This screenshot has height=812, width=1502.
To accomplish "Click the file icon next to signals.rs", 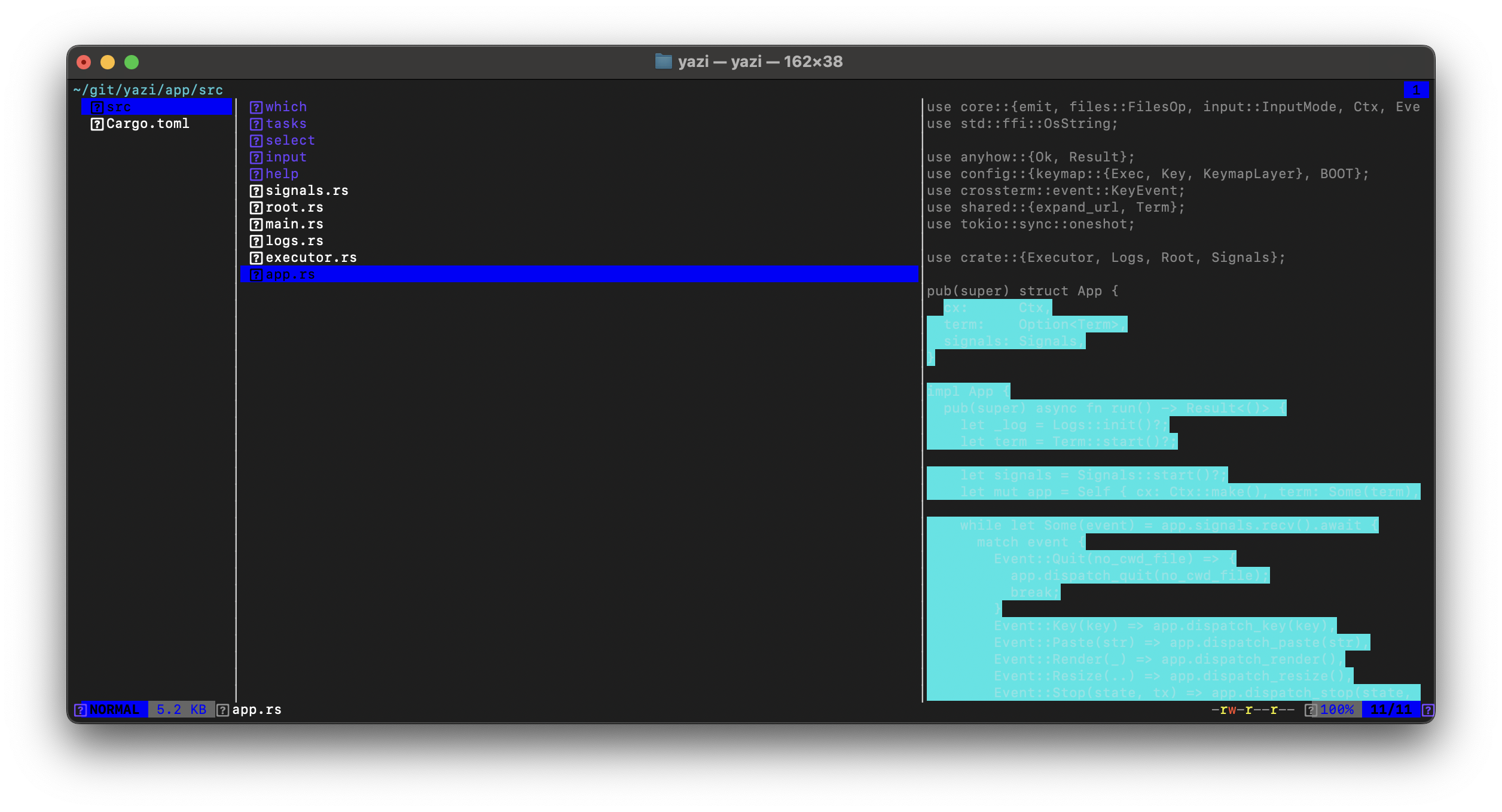I will [x=257, y=190].
